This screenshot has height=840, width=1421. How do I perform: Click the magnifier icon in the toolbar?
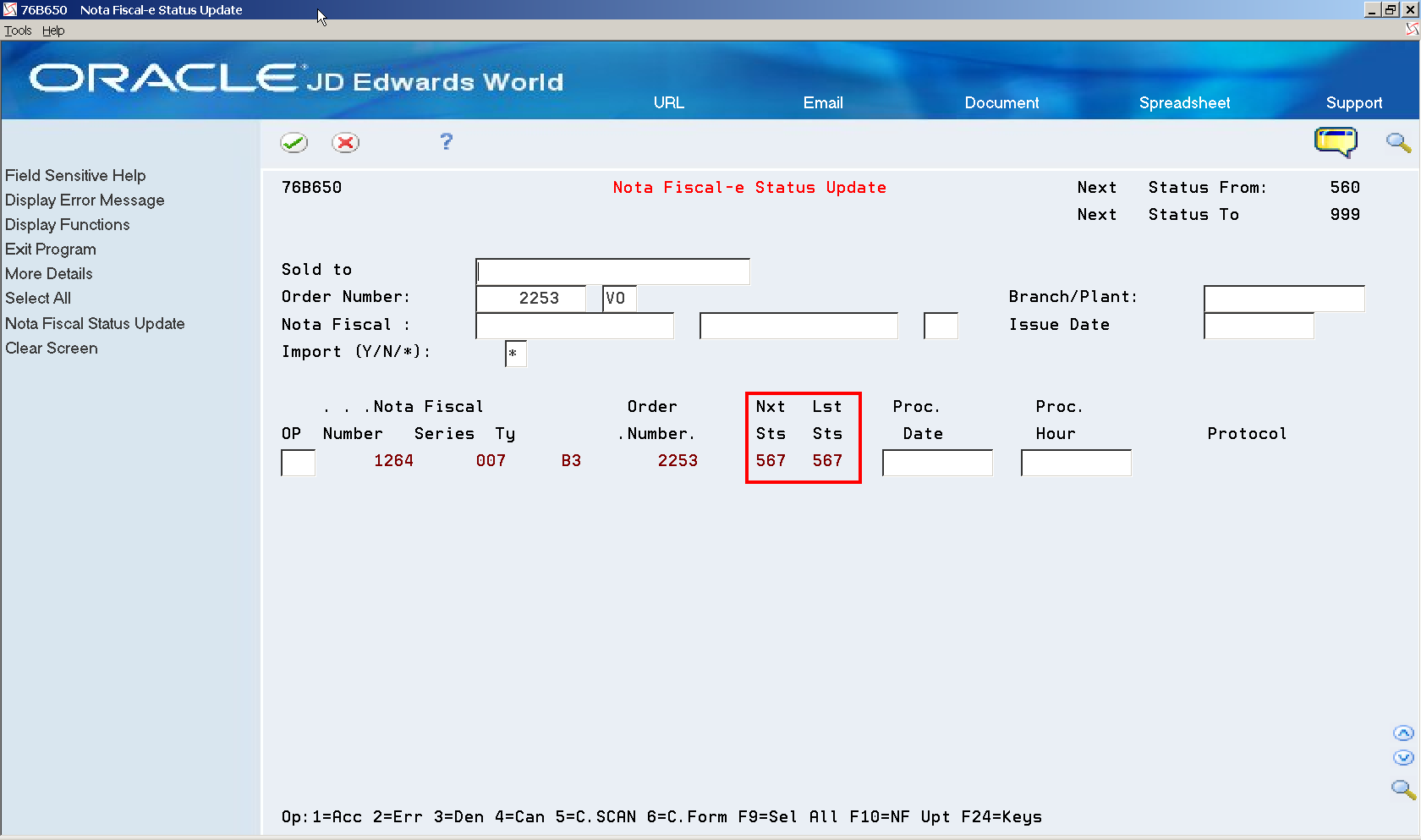point(1398,143)
